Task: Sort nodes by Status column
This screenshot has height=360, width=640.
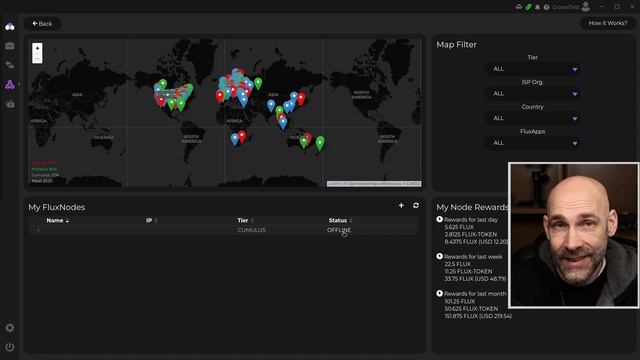Action: (x=340, y=220)
